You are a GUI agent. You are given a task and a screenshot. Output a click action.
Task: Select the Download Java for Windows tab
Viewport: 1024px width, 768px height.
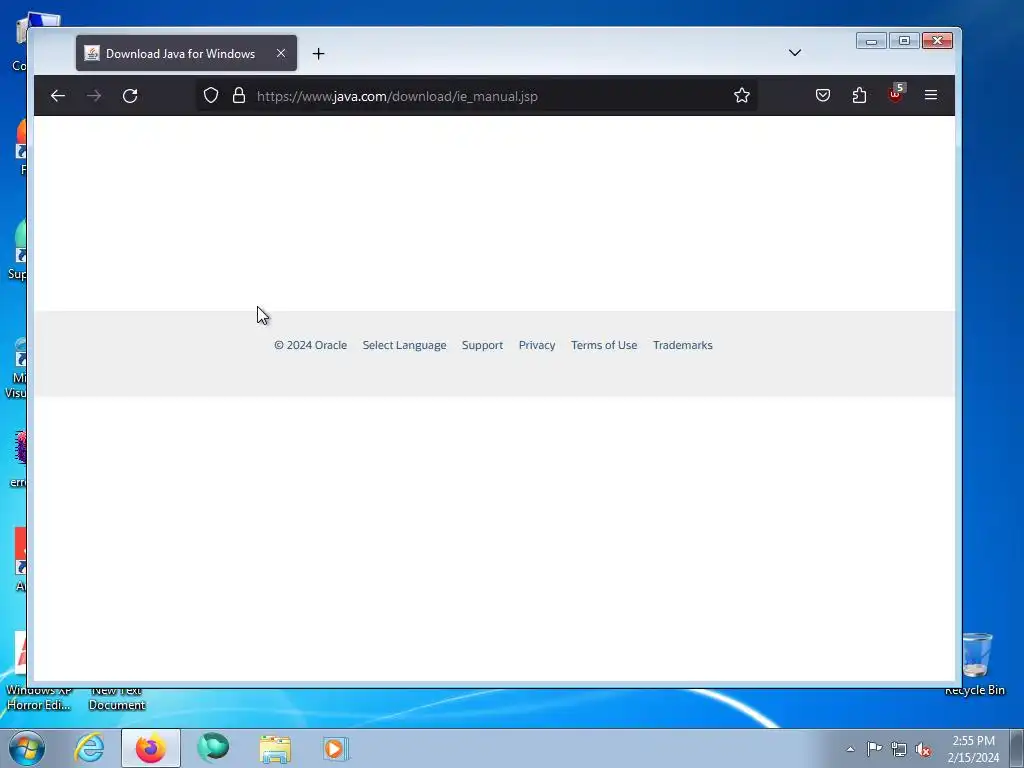pyautogui.click(x=186, y=53)
